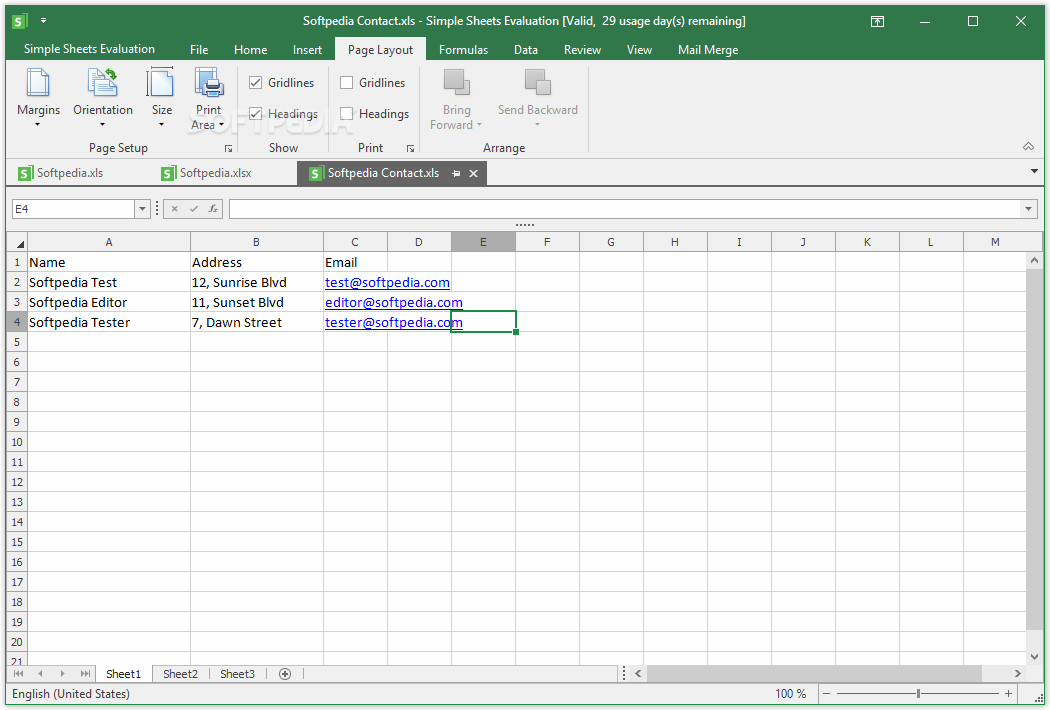Uncheck Show Gridlines checkbox
The width and height of the screenshot is (1050, 710).
tap(255, 82)
